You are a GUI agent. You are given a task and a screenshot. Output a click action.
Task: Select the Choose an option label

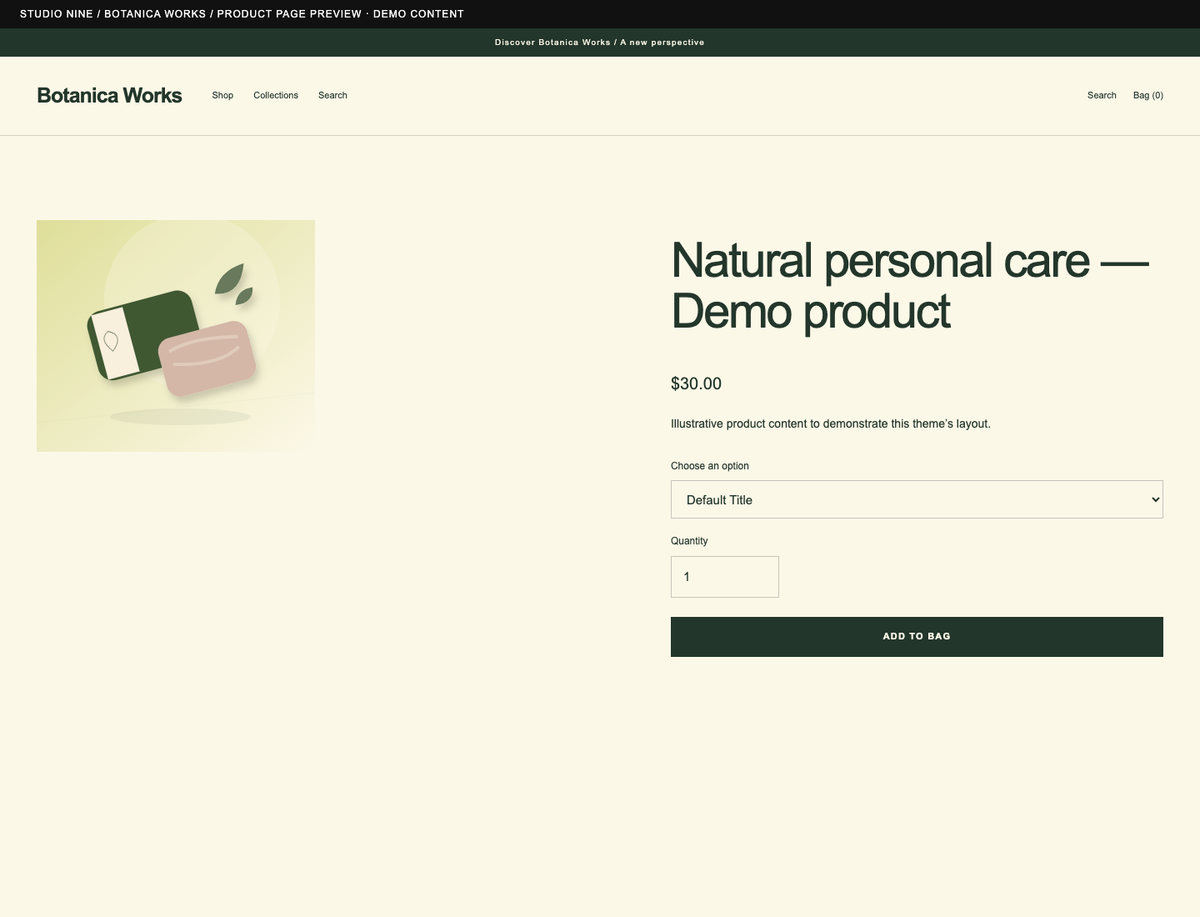[x=710, y=466]
